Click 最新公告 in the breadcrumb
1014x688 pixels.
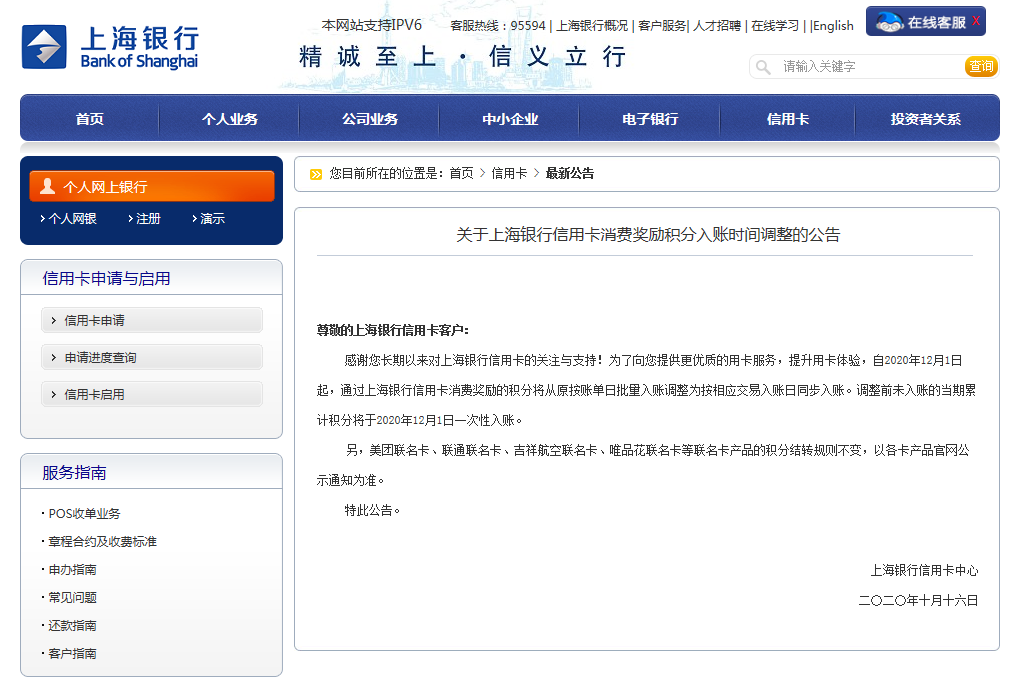[x=570, y=173]
